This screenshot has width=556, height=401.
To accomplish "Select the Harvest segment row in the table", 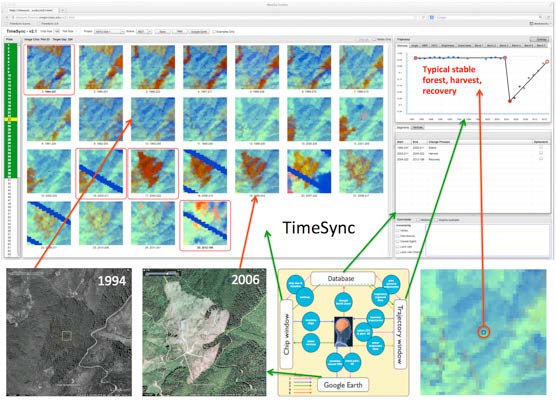I will point(473,154).
